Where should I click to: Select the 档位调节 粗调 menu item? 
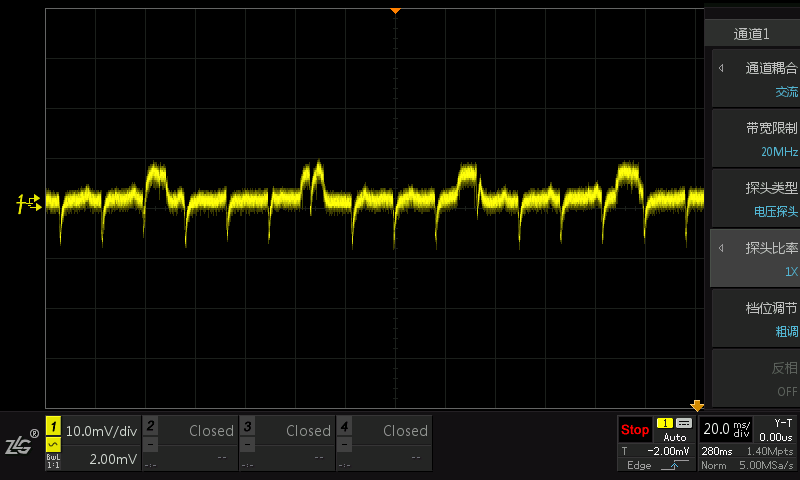(x=756, y=319)
